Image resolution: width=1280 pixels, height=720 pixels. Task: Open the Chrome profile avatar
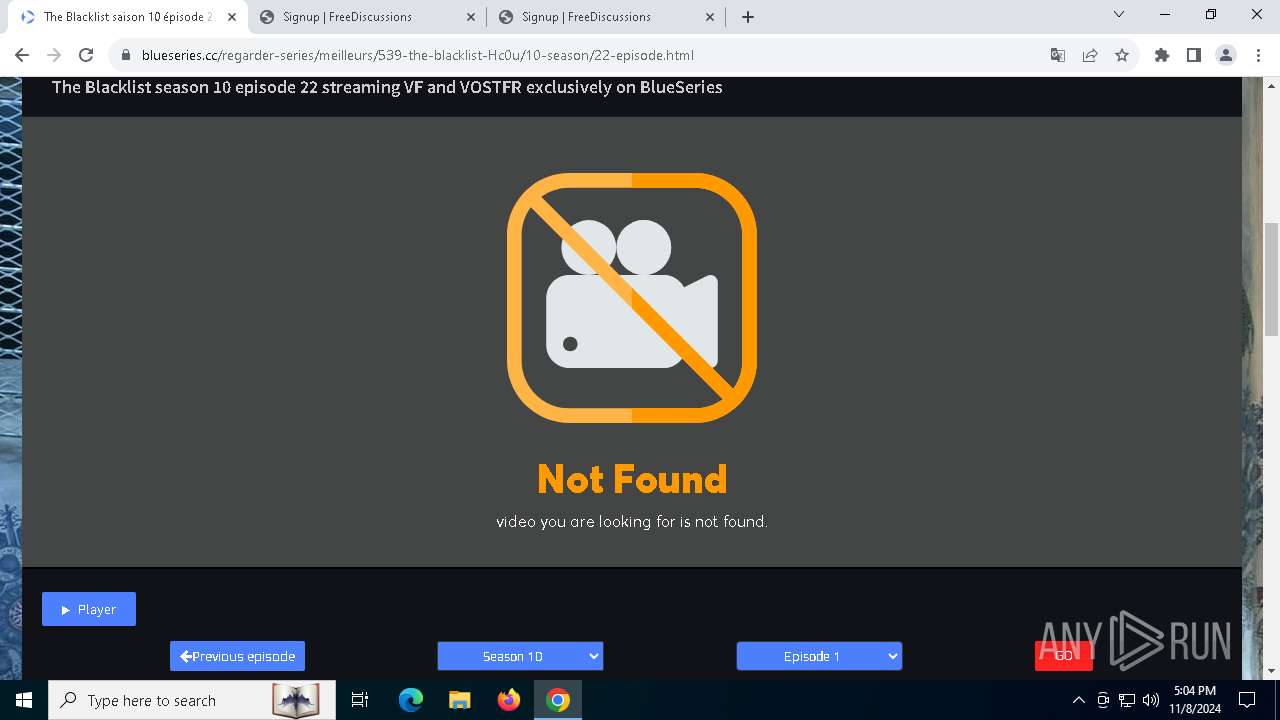click(x=1226, y=55)
